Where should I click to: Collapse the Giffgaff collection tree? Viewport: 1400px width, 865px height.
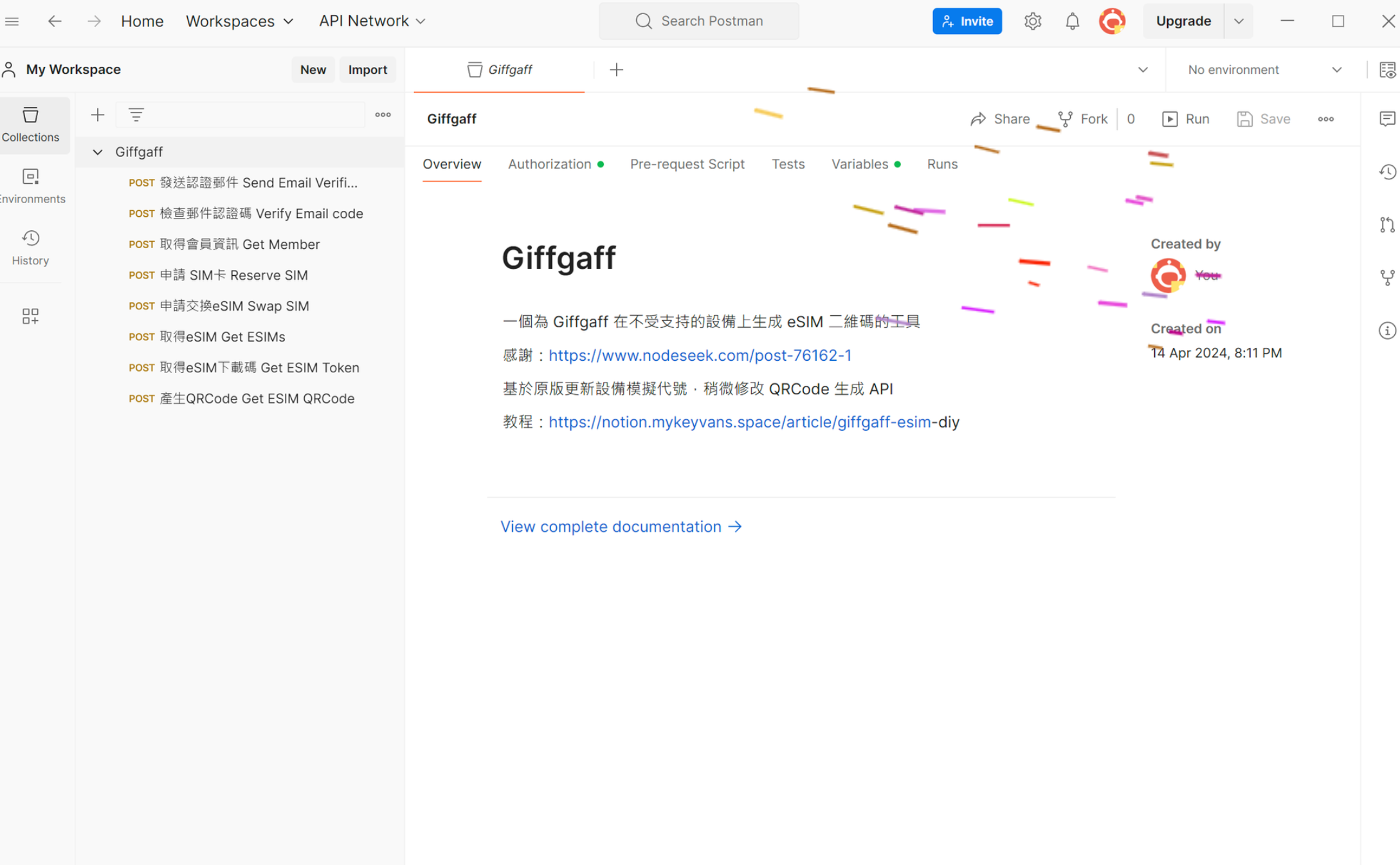click(97, 152)
